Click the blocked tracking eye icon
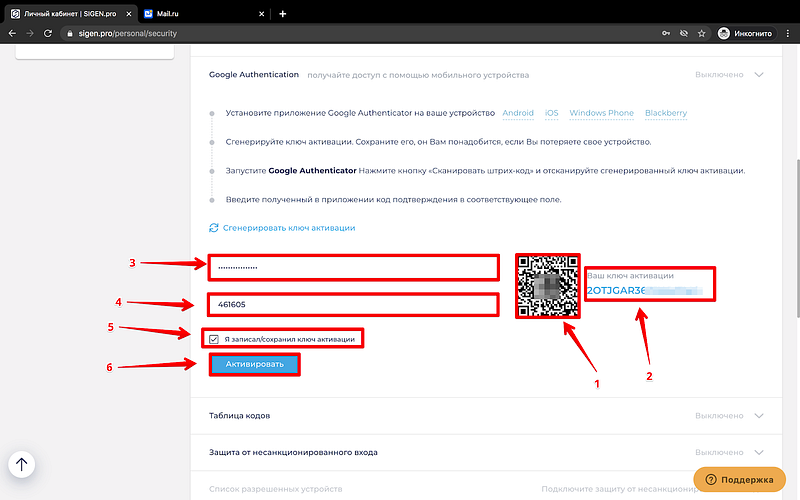Screen dimensions: 800x500 [x=684, y=33]
